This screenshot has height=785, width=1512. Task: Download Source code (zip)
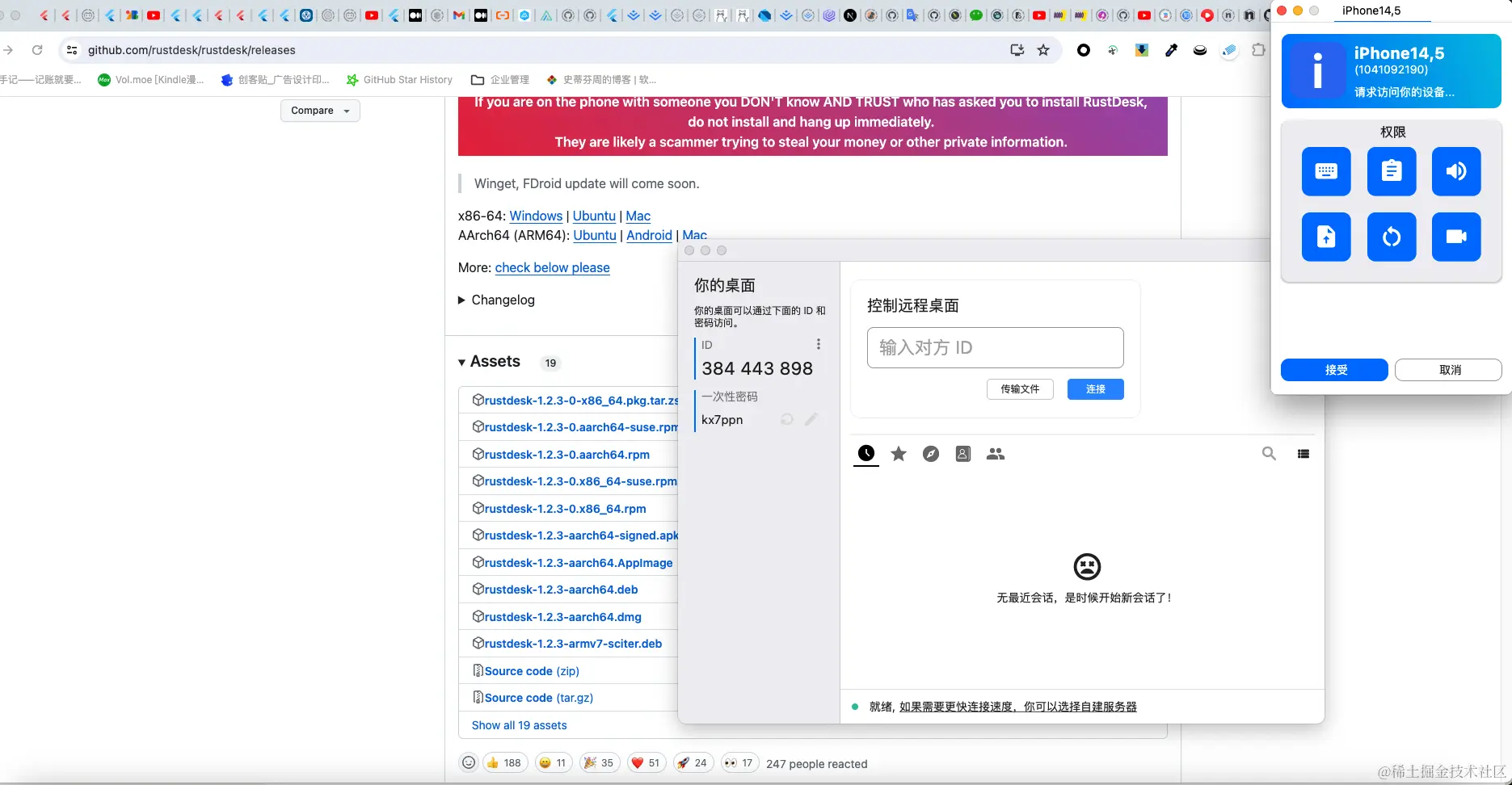pos(532,671)
